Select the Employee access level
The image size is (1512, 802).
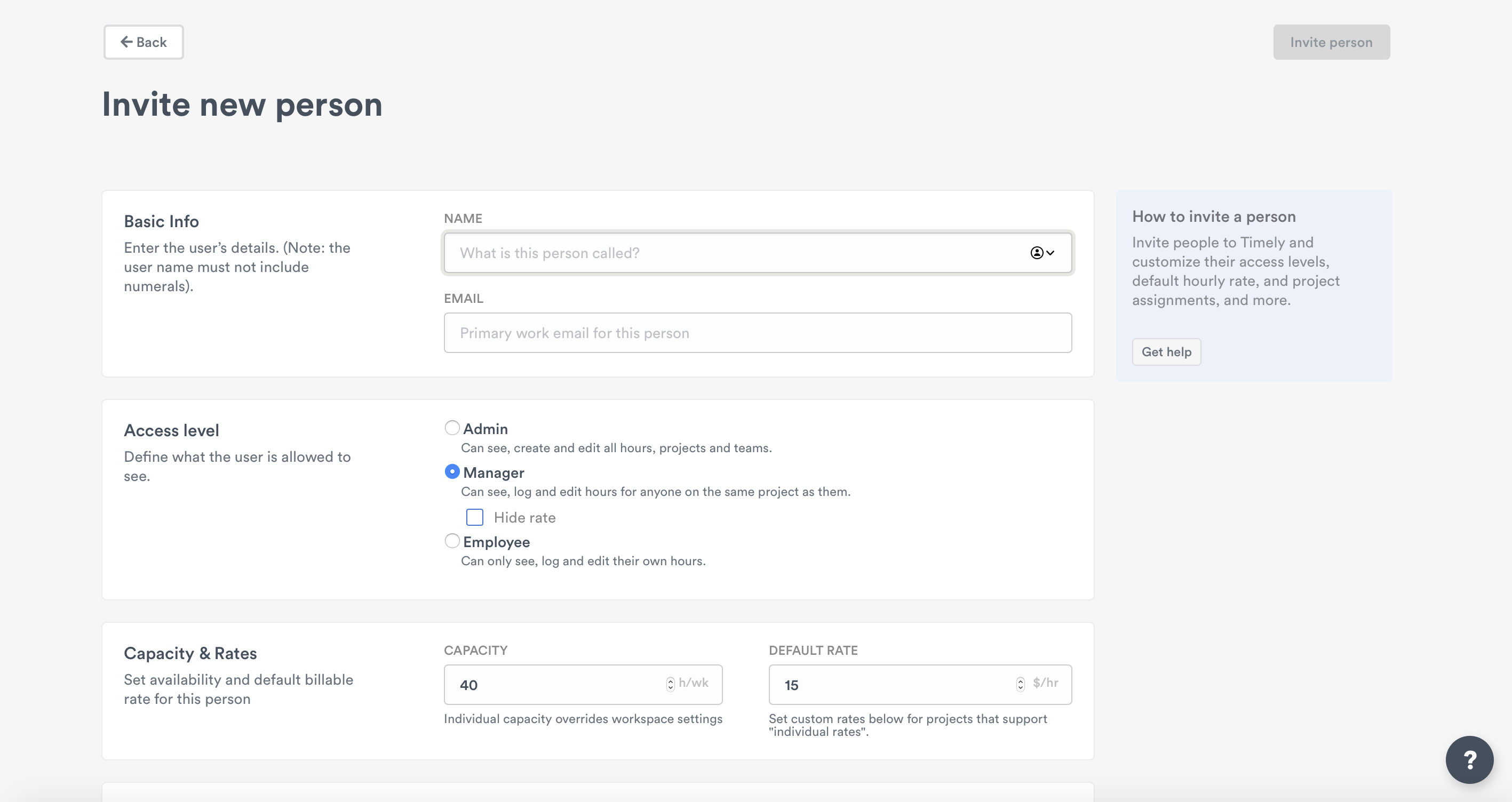click(x=451, y=541)
